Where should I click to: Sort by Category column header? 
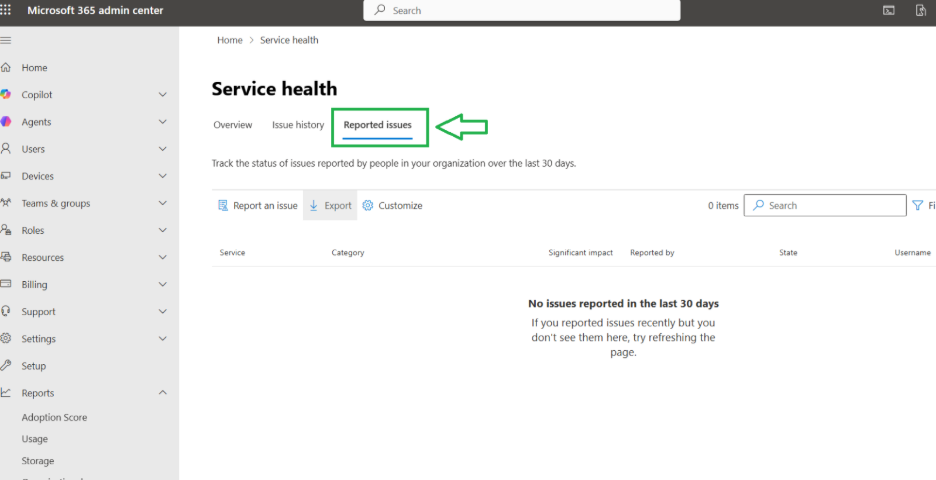point(348,253)
